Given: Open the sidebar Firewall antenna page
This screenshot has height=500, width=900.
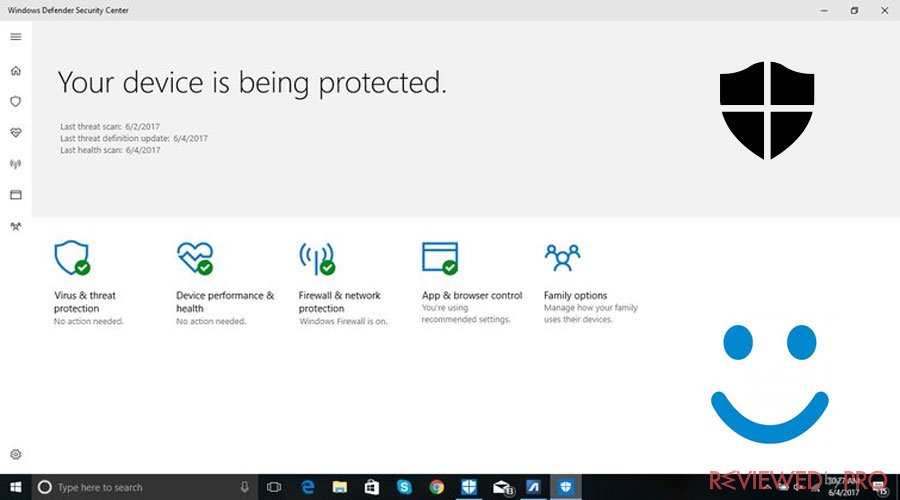Looking at the screenshot, I should 16,164.
